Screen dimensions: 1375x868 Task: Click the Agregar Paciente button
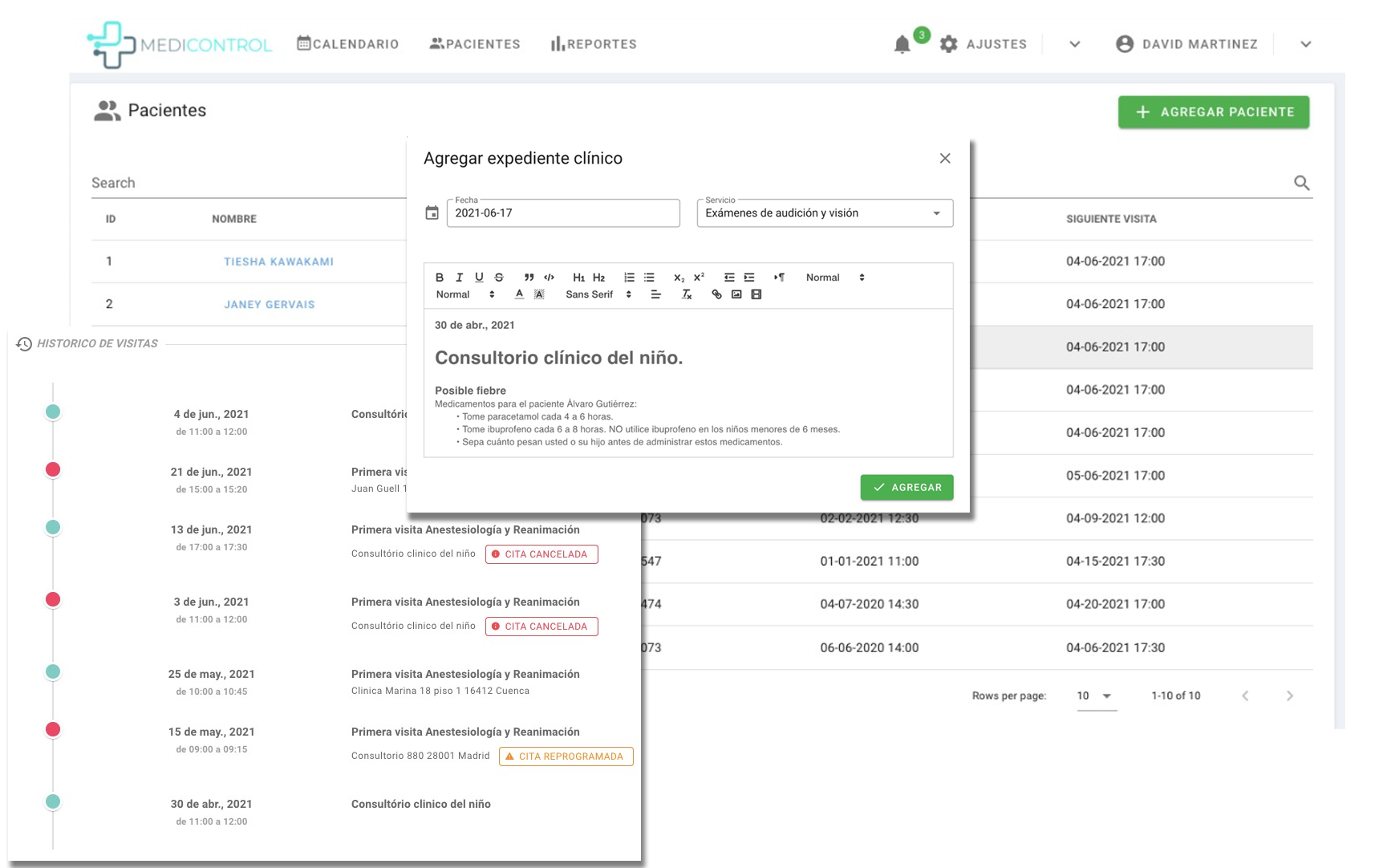[1213, 112]
